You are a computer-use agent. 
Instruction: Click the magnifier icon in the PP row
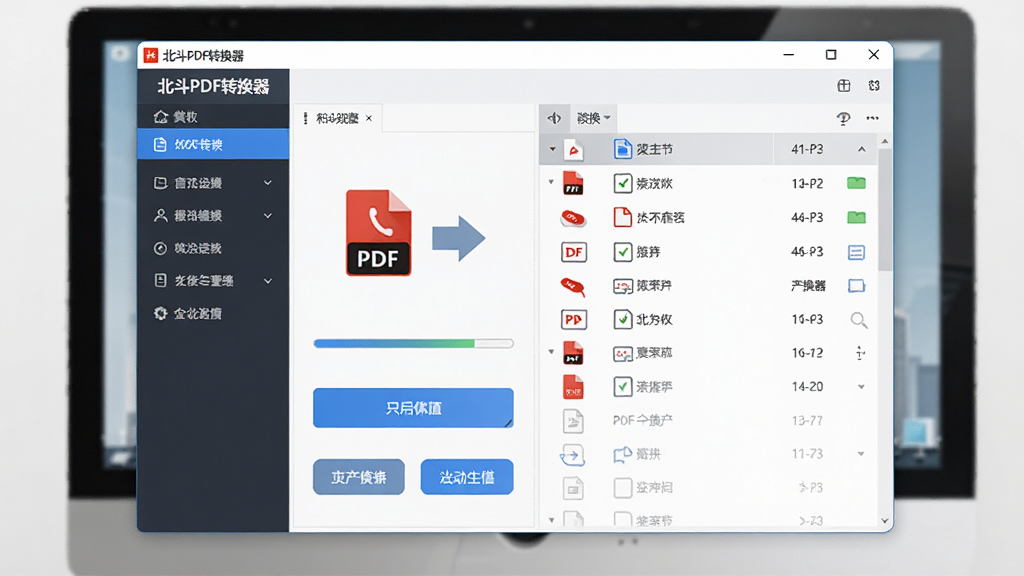pos(859,320)
